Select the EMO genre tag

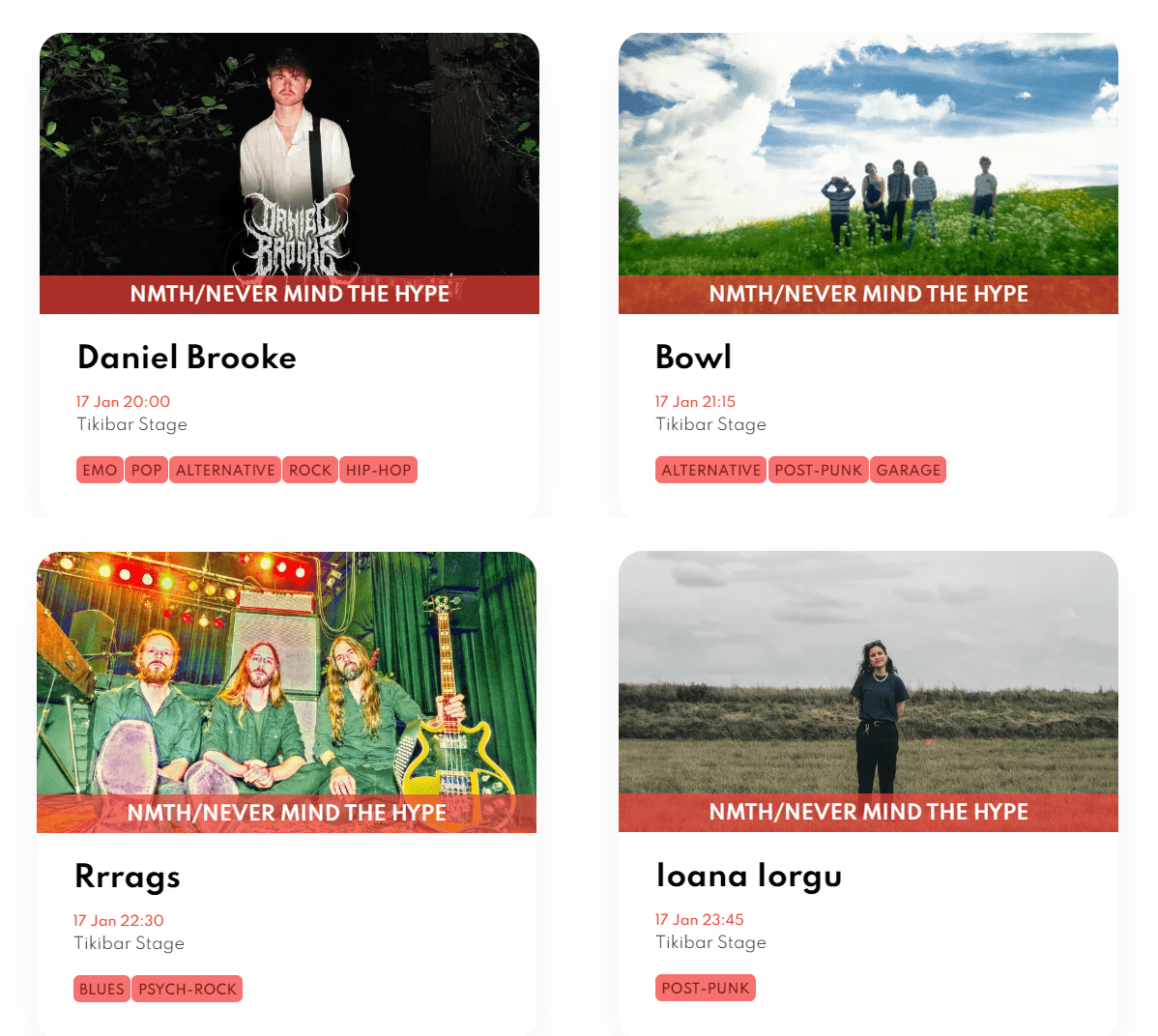coord(100,471)
